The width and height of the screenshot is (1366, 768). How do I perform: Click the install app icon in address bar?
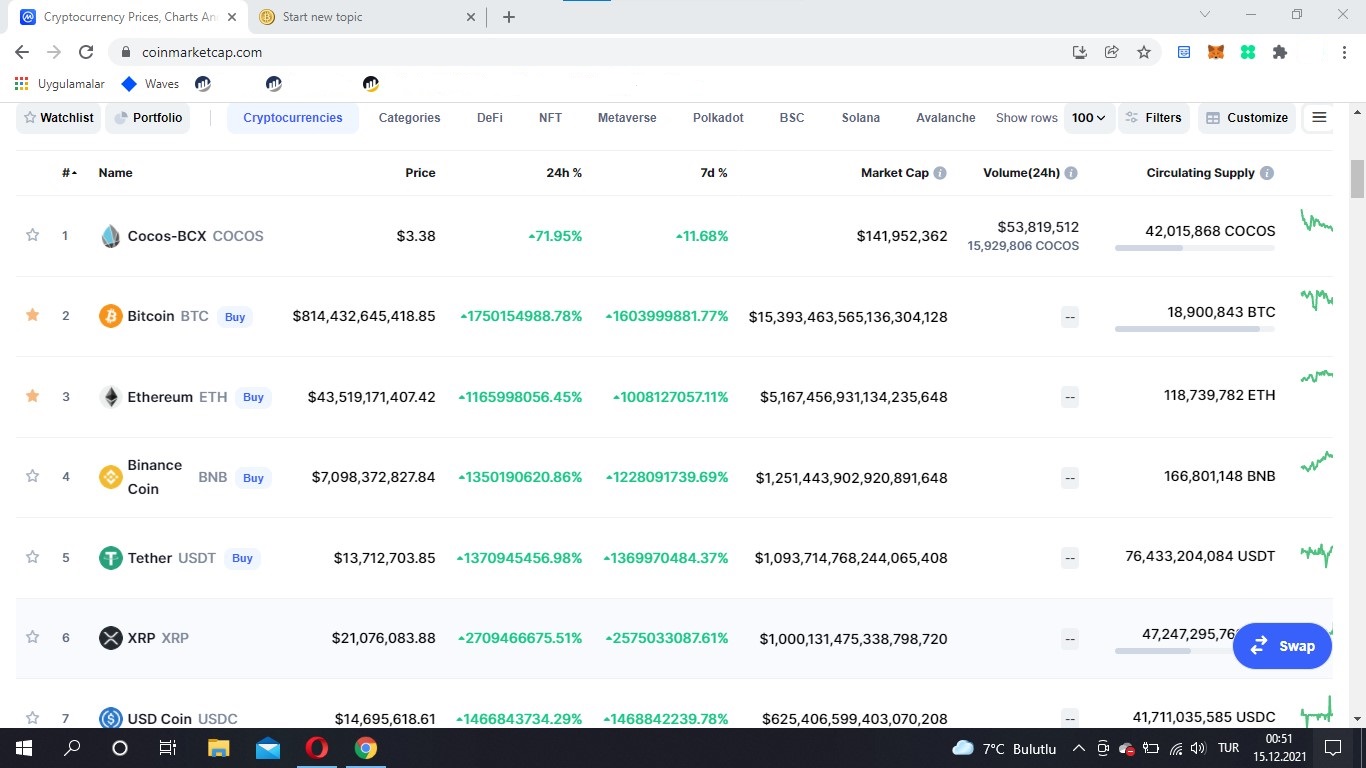point(1080,52)
